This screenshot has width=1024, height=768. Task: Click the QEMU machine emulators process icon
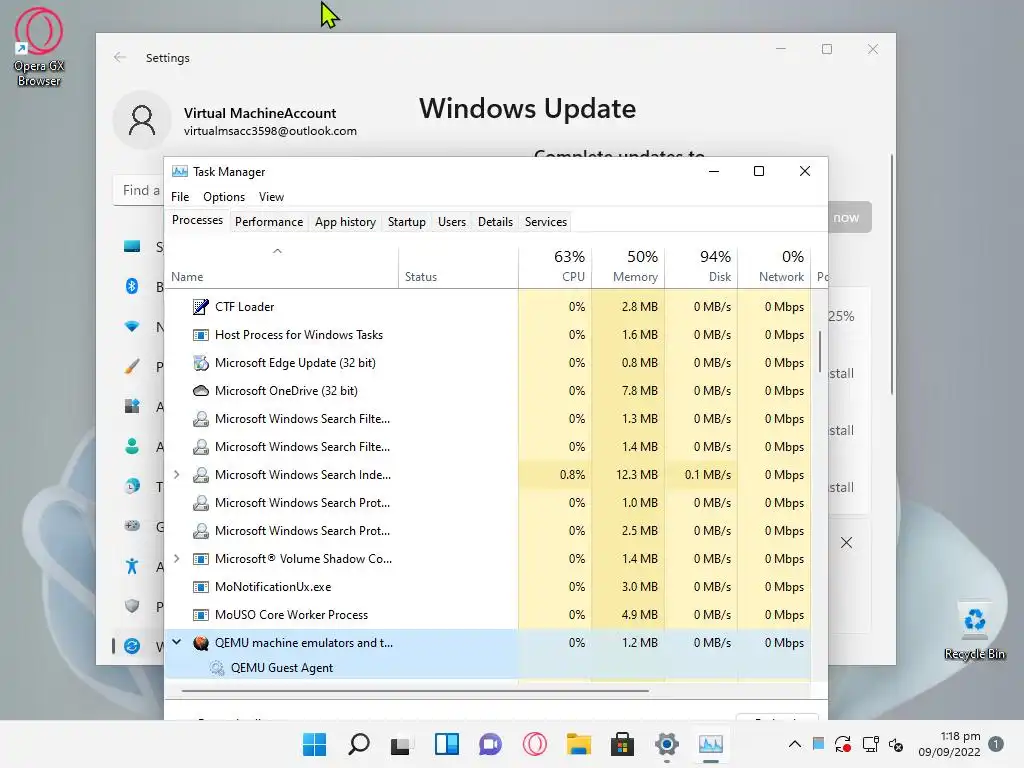coord(200,643)
